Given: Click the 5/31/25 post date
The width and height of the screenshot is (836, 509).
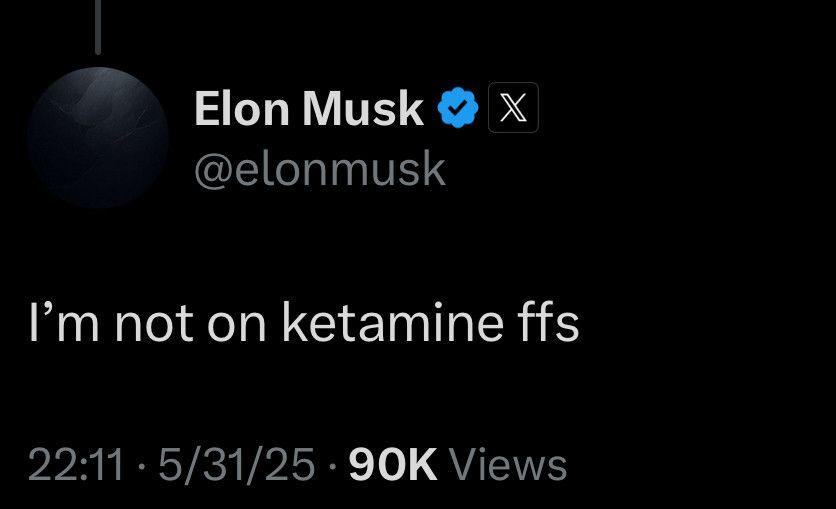Looking at the screenshot, I should pyautogui.click(x=237, y=465).
